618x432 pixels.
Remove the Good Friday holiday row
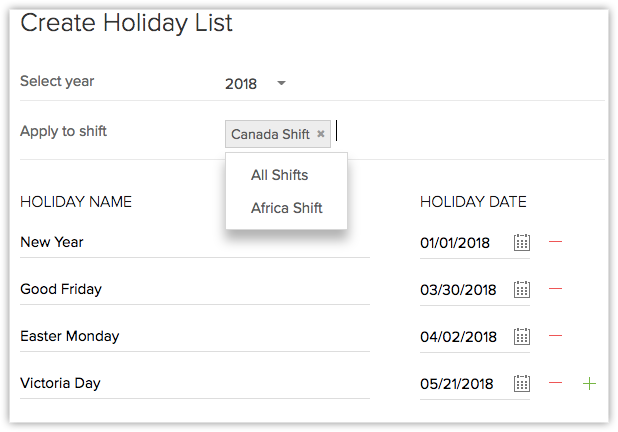point(556,289)
